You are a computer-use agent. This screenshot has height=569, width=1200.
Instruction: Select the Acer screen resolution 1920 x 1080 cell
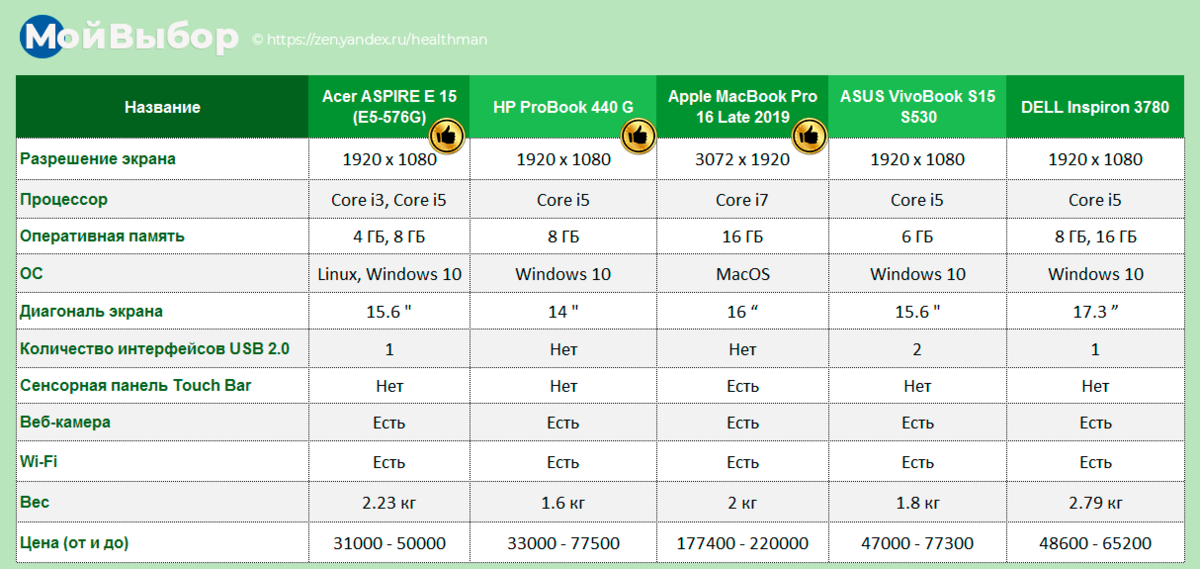point(389,159)
